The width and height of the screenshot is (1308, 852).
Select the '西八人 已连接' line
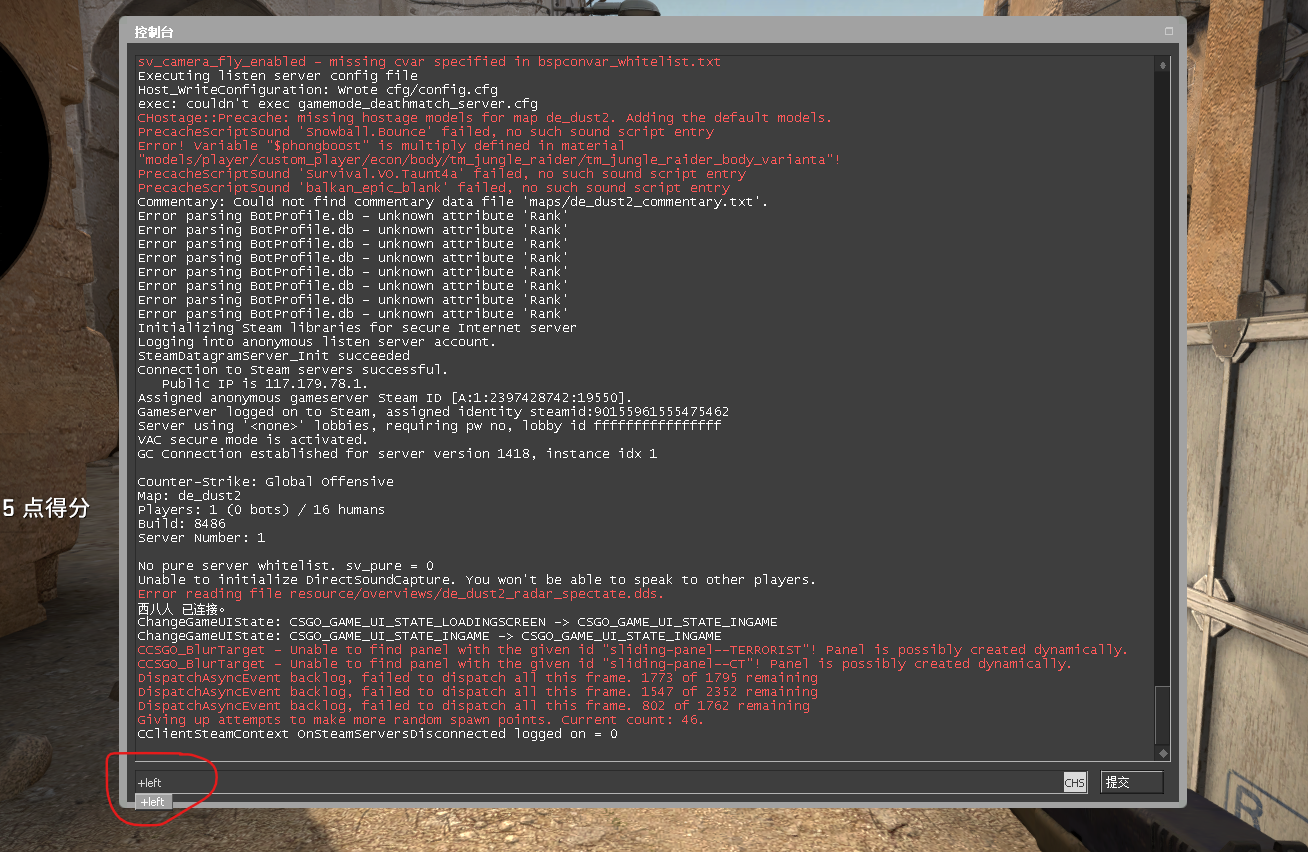tap(181, 608)
